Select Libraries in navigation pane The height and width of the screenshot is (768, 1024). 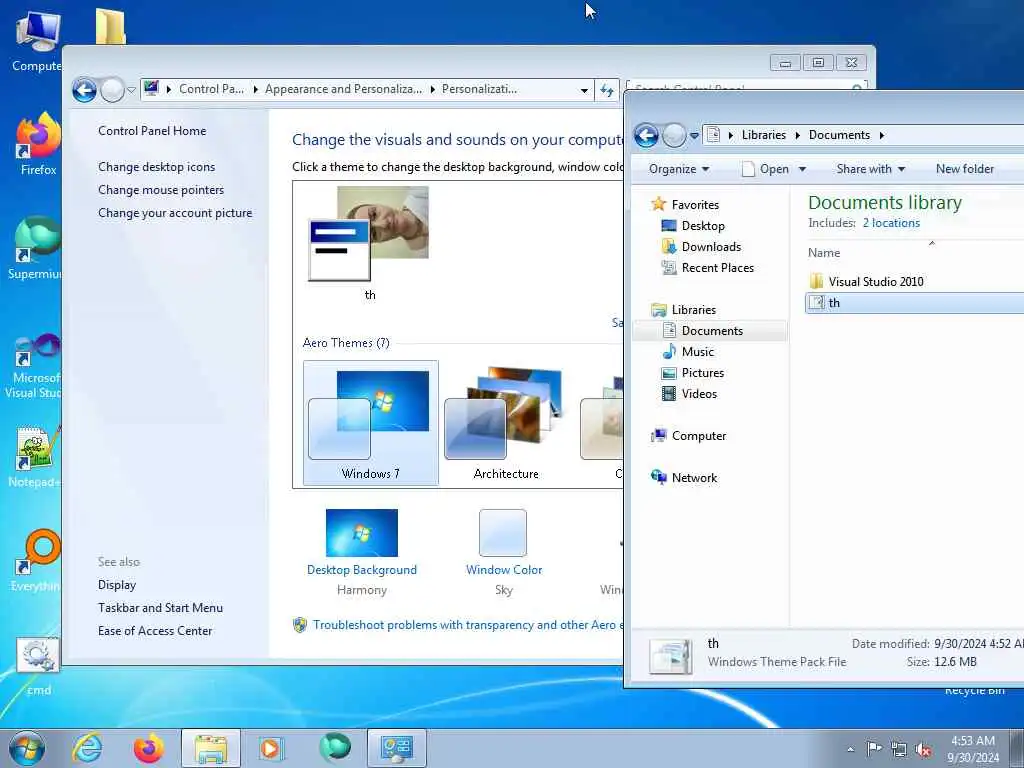tap(693, 310)
